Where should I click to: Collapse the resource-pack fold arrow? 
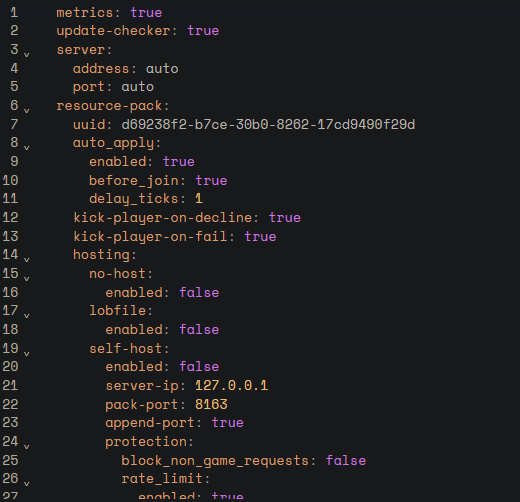point(27,110)
